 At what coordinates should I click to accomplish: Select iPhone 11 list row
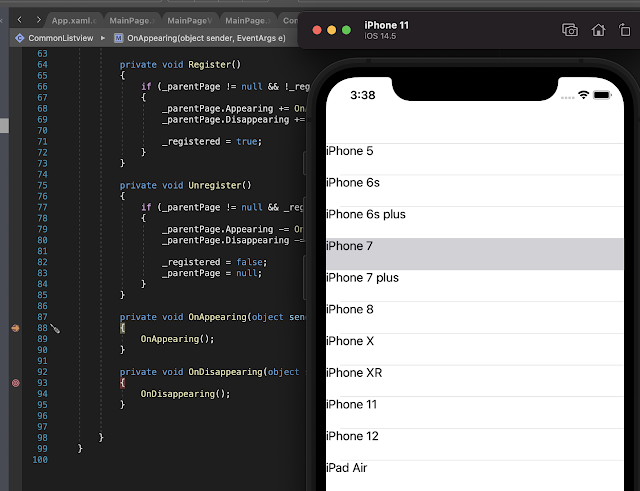pos(475,412)
